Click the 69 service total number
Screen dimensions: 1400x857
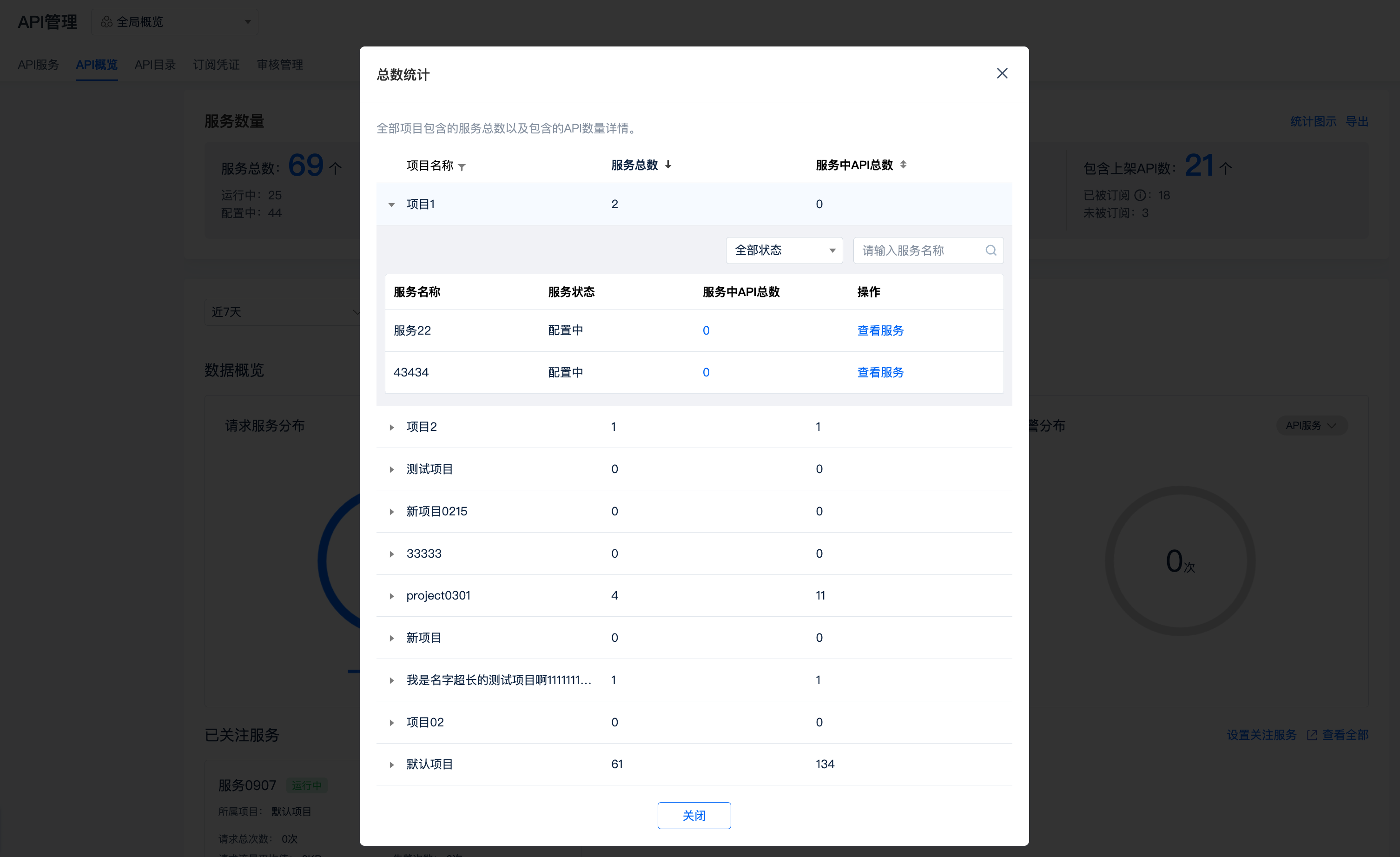point(306,166)
